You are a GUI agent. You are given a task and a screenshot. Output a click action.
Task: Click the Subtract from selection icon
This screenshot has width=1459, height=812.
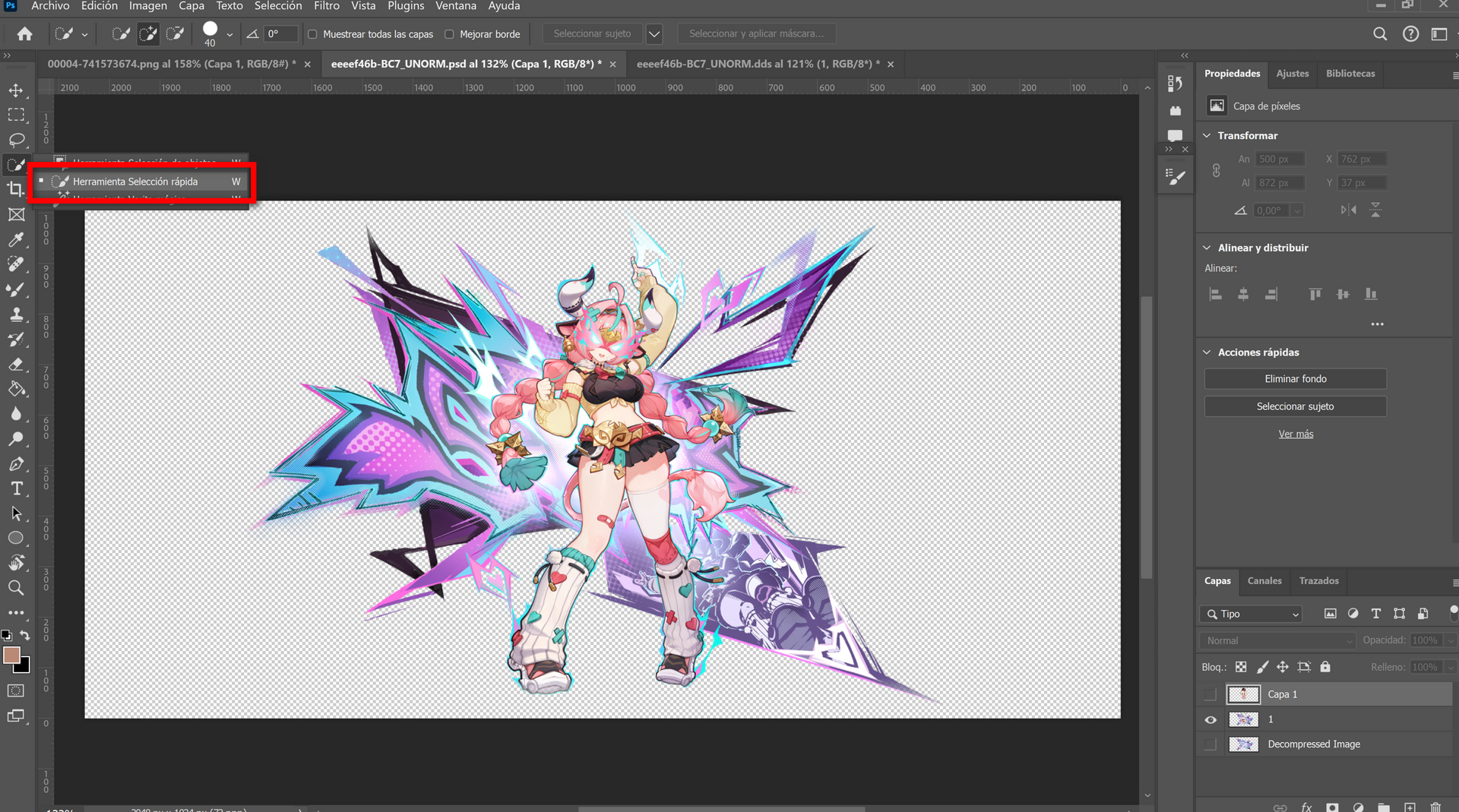[176, 33]
